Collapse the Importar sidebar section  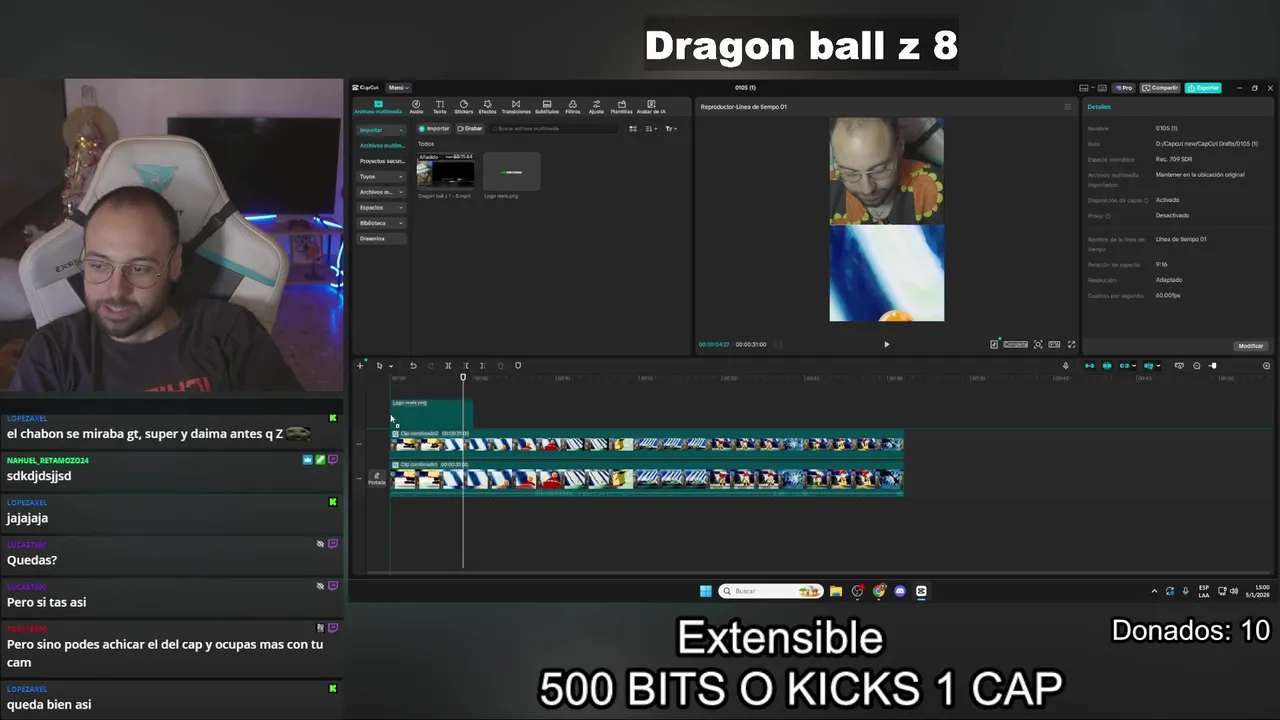point(381,130)
